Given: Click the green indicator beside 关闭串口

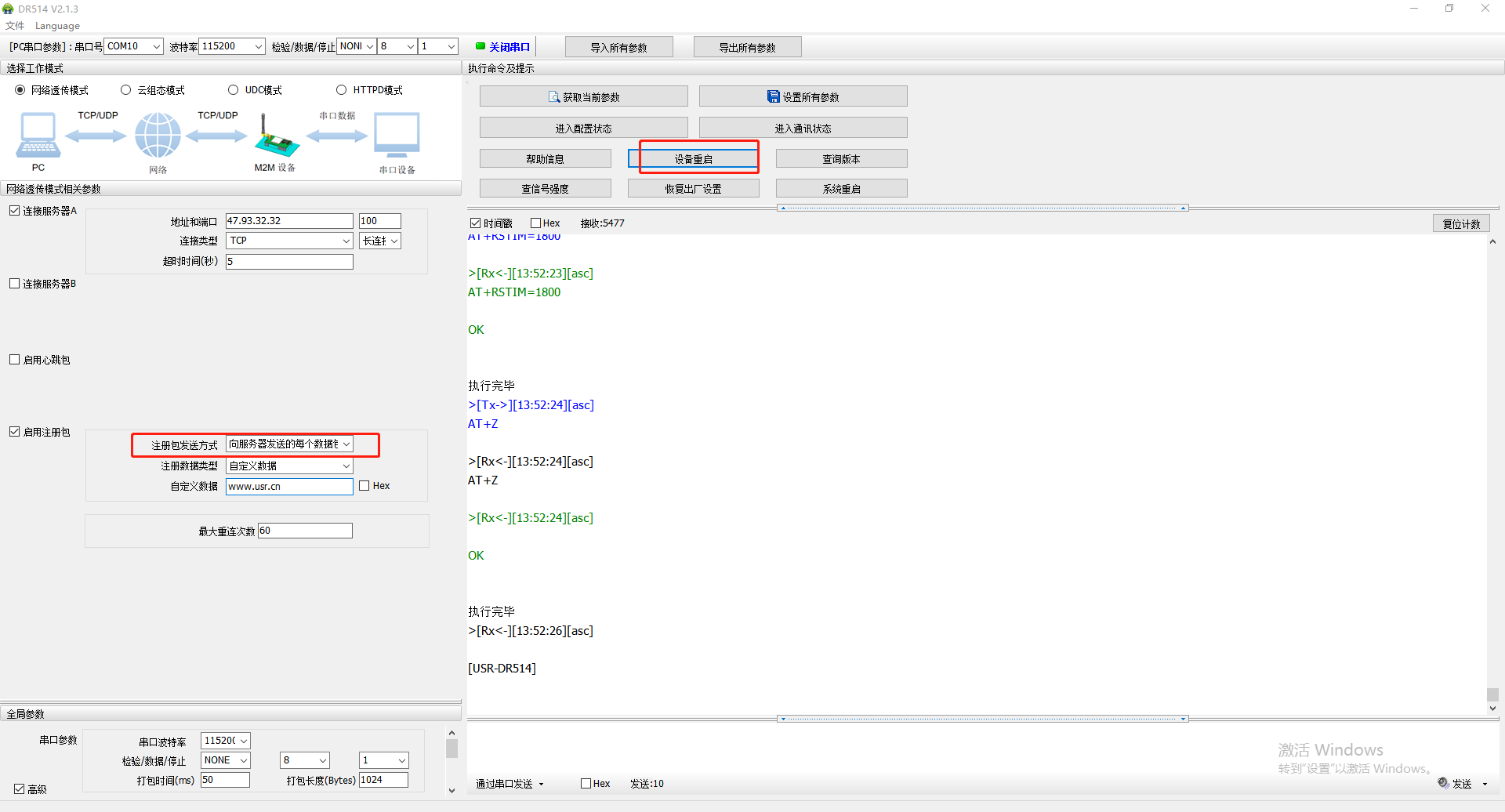Looking at the screenshot, I should click(x=481, y=46).
